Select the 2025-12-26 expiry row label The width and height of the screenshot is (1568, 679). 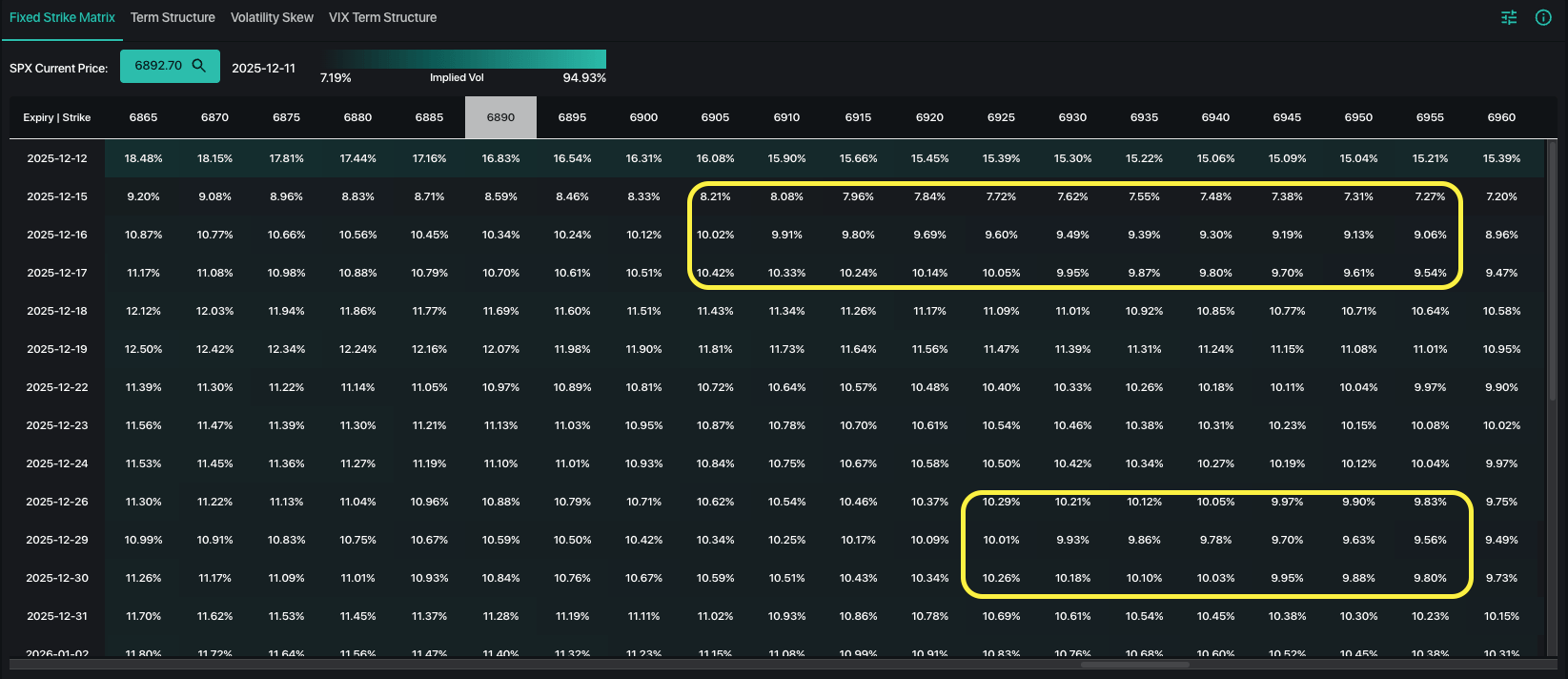click(x=57, y=502)
